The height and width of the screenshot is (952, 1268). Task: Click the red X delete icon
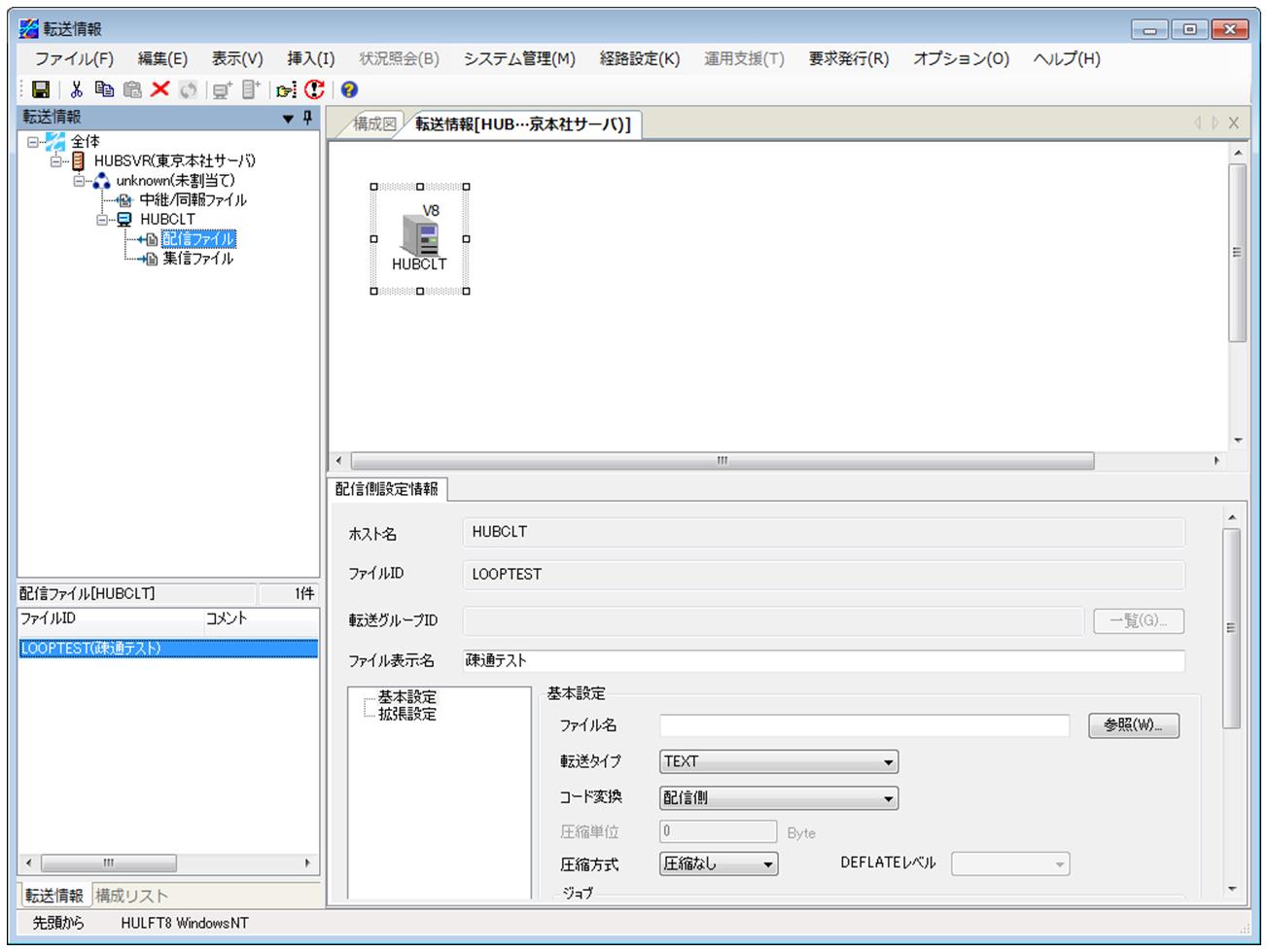pyautogui.click(x=159, y=89)
